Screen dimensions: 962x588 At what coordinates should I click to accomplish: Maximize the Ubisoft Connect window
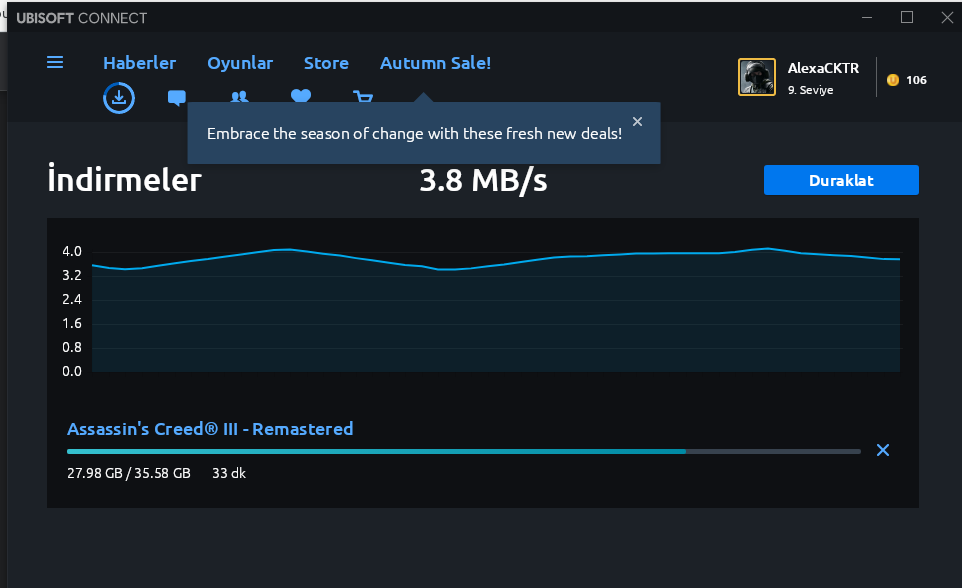click(x=907, y=17)
